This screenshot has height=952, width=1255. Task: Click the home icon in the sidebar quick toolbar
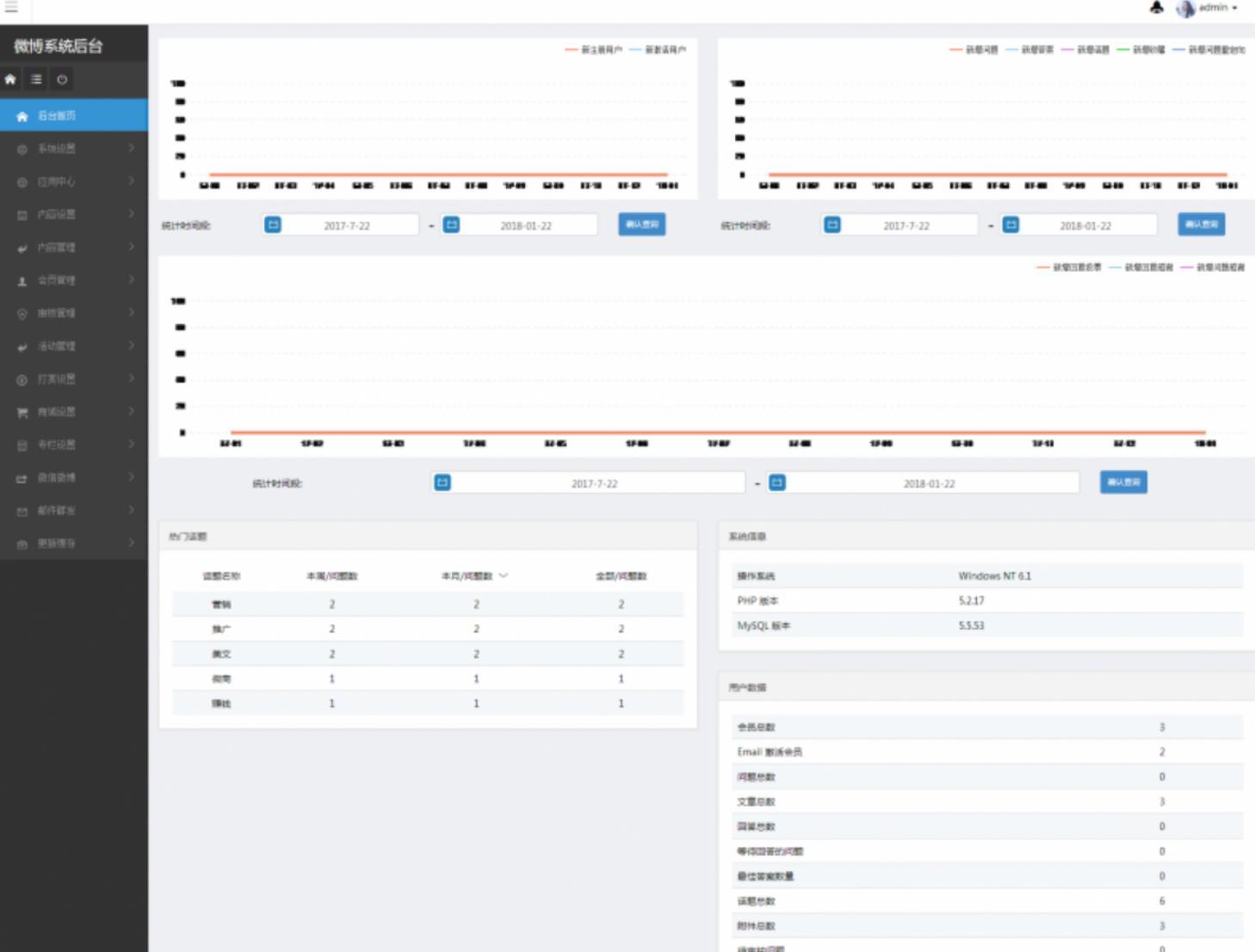point(10,79)
